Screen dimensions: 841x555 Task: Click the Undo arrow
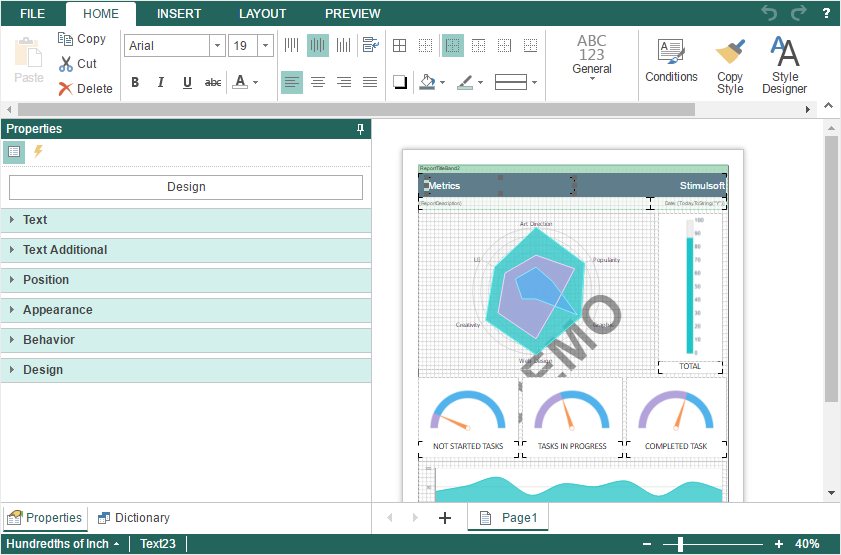[769, 13]
